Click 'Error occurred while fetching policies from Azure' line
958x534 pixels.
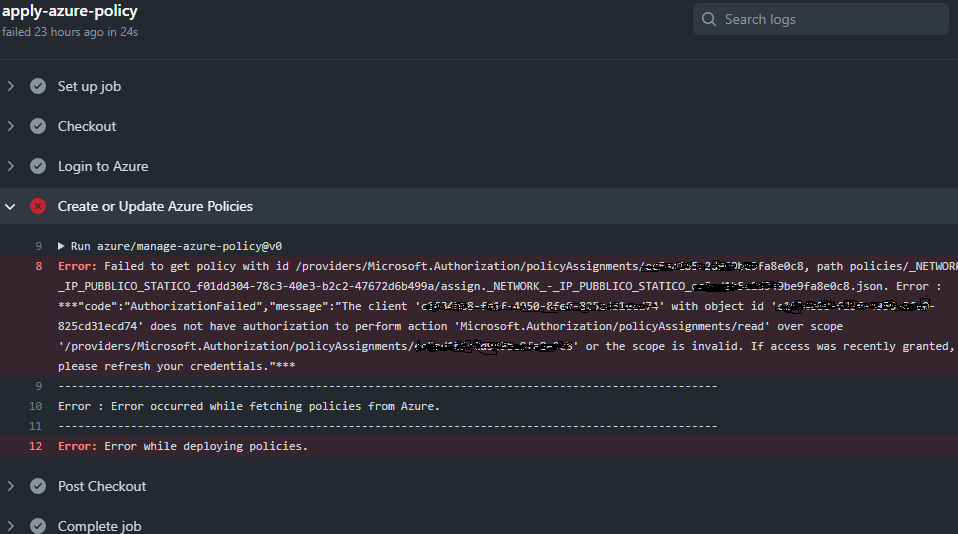pyautogui.click(x=249, y=406)
